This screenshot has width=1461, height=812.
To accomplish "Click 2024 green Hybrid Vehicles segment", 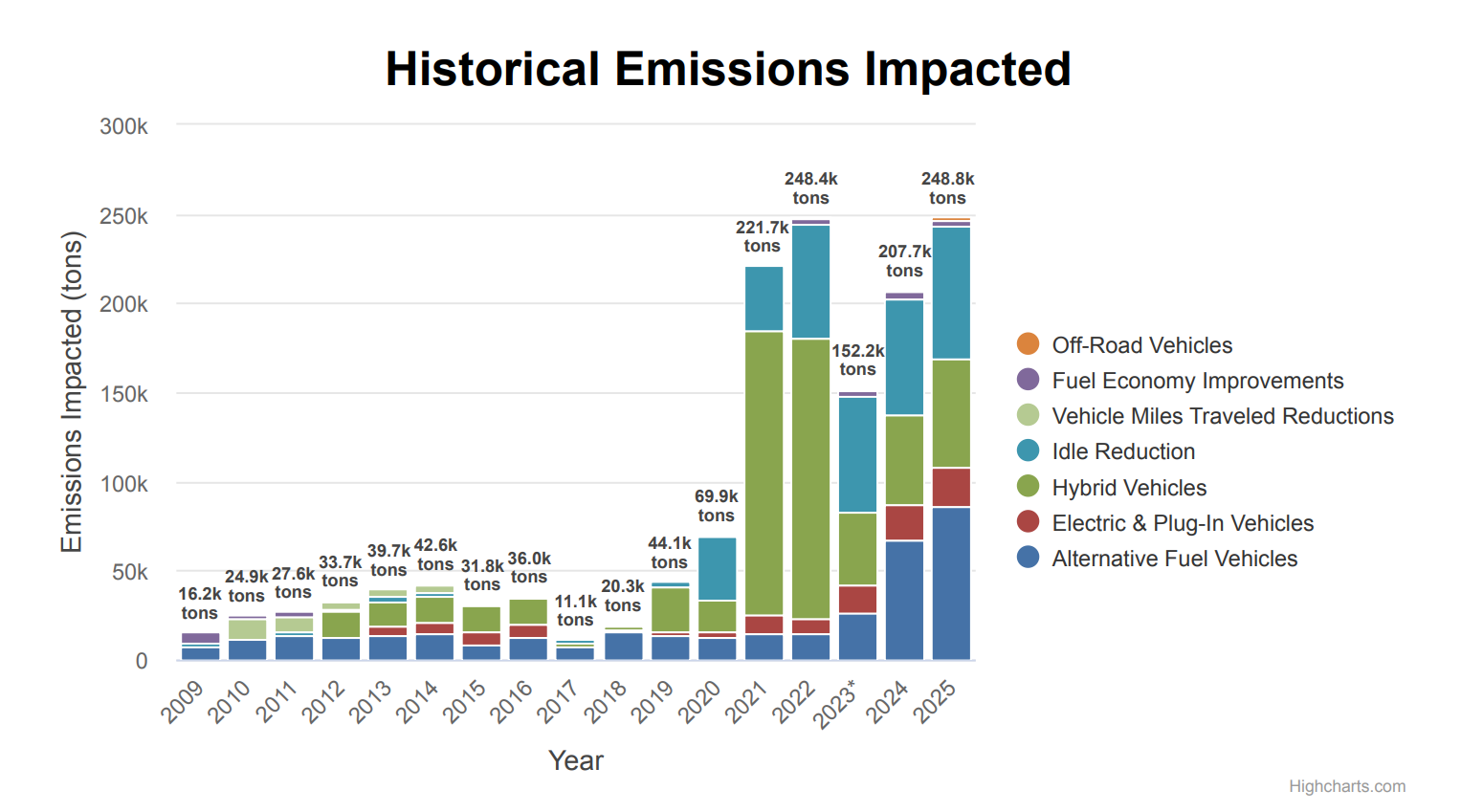I will [x=904, y=460].
